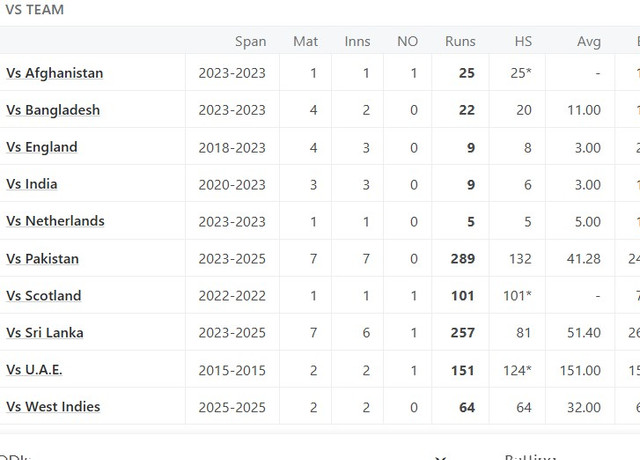This screenshot has width=640, height=460.
Task: Click the Mat column header
Action: pyautogui.click(x=305, y=41)
